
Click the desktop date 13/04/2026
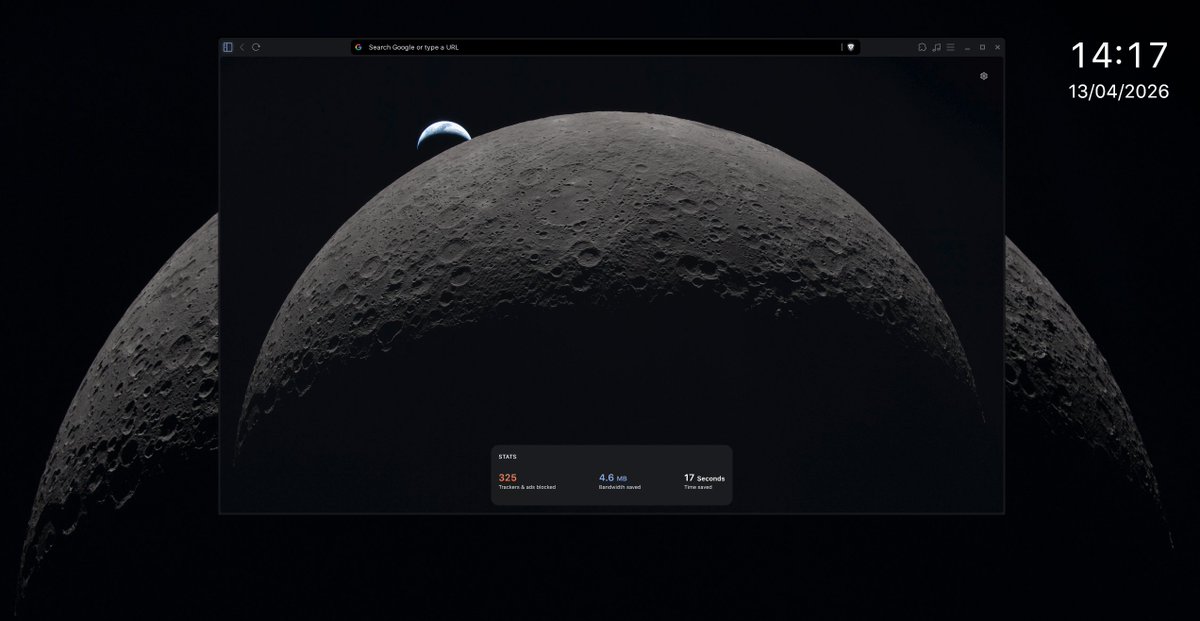point(1119,91)
